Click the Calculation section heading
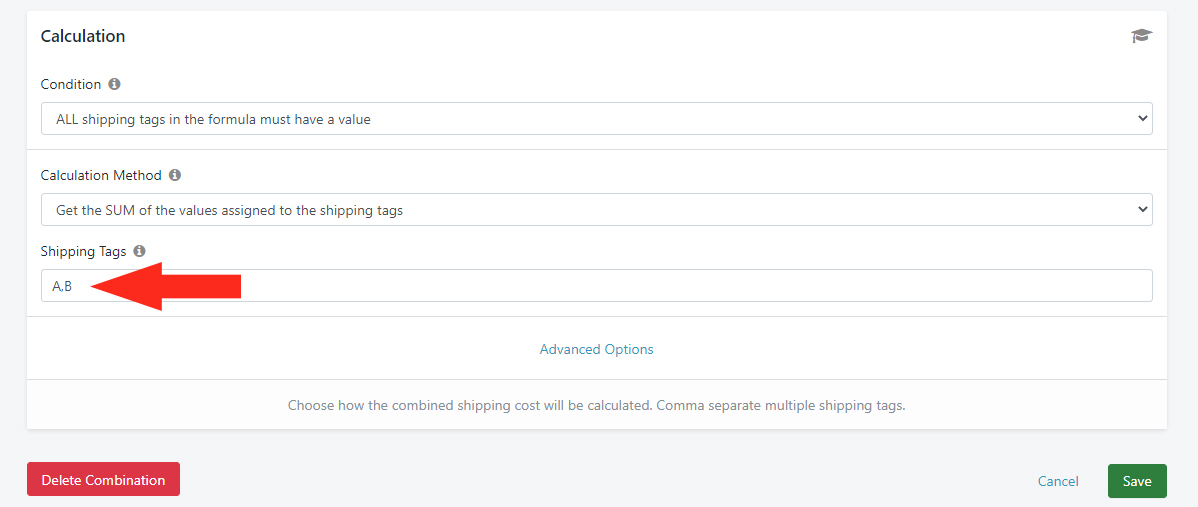 [x=83, y=36]
